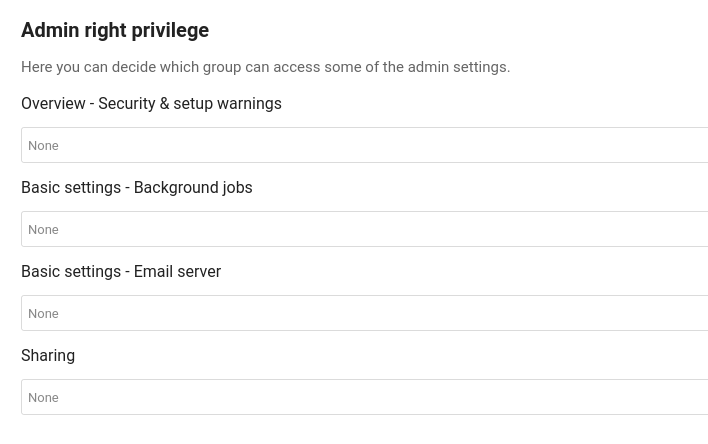This screenshot has height=444, width=708.
Task: Focus the "None" text under Sharing
Action: click(43, 398)
